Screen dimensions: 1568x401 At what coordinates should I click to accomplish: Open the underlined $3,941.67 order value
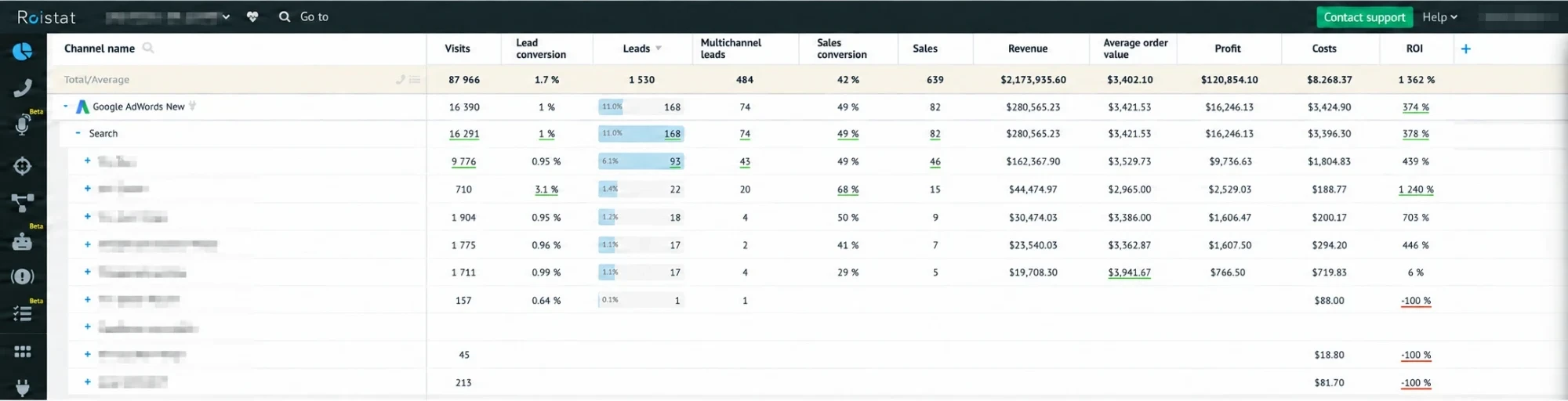[x=1130, y=273]
